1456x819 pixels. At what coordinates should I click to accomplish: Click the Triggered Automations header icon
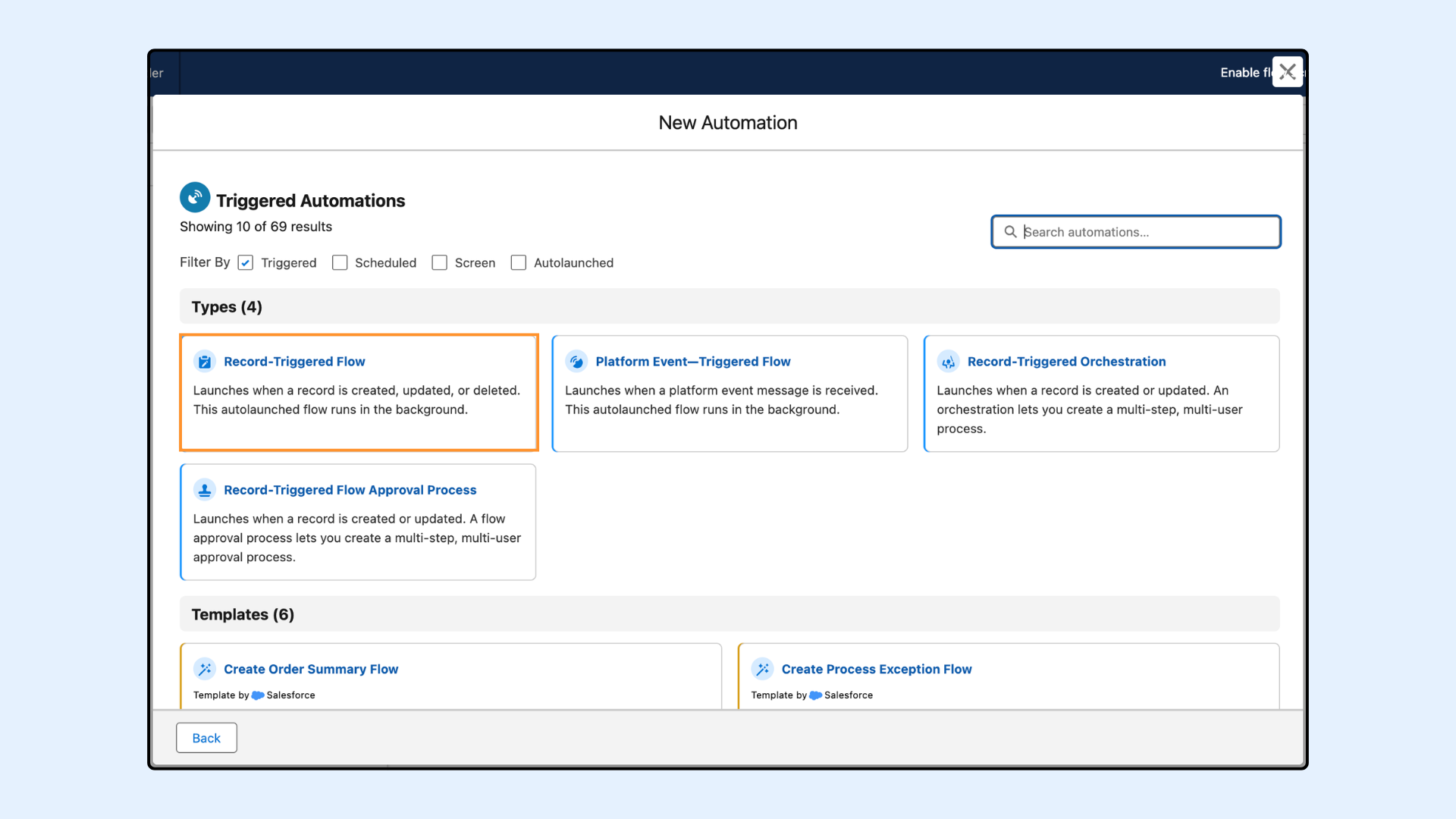[x=195, y=197]
